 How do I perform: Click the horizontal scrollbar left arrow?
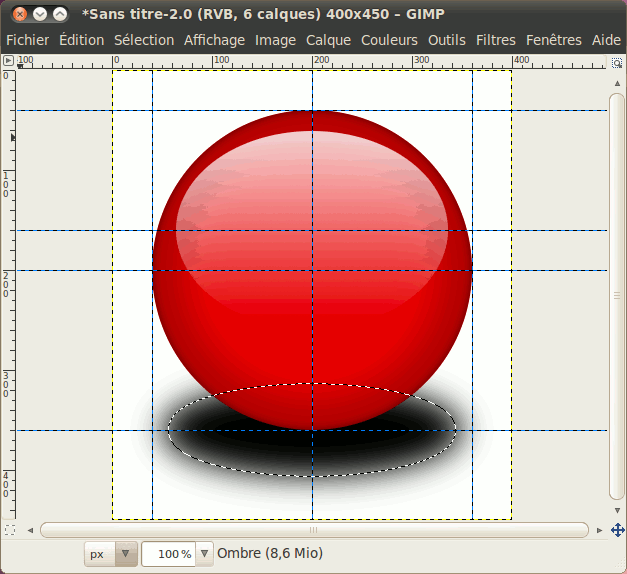30,529
